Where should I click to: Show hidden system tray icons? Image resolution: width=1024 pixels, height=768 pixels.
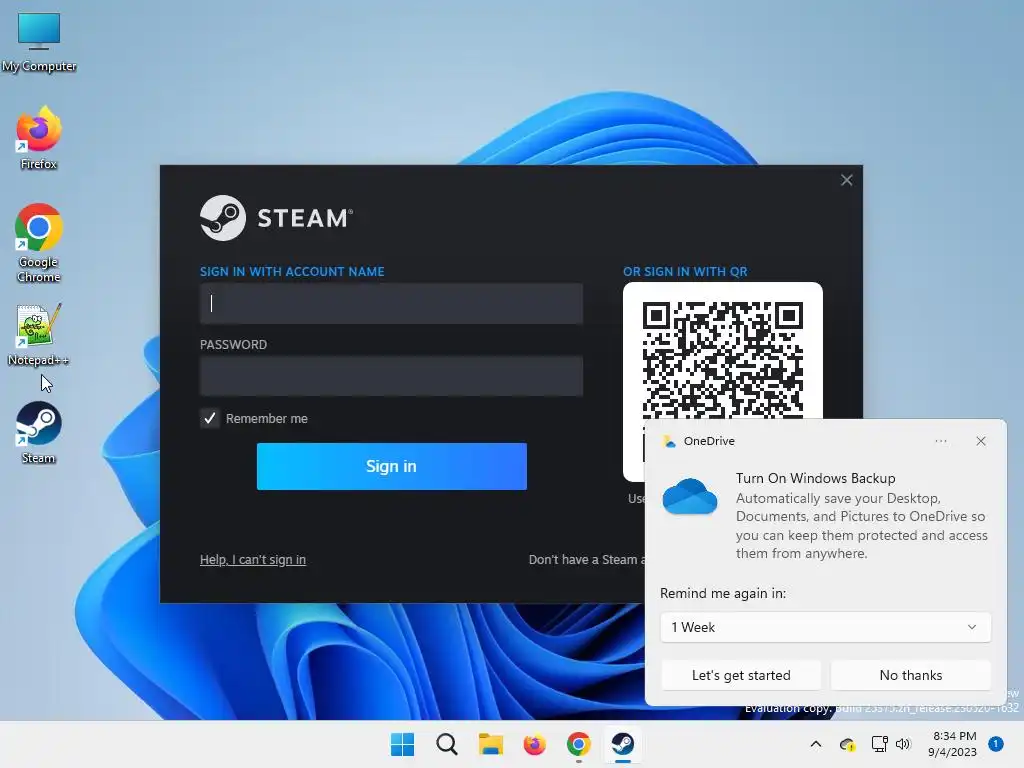[816, 744]
